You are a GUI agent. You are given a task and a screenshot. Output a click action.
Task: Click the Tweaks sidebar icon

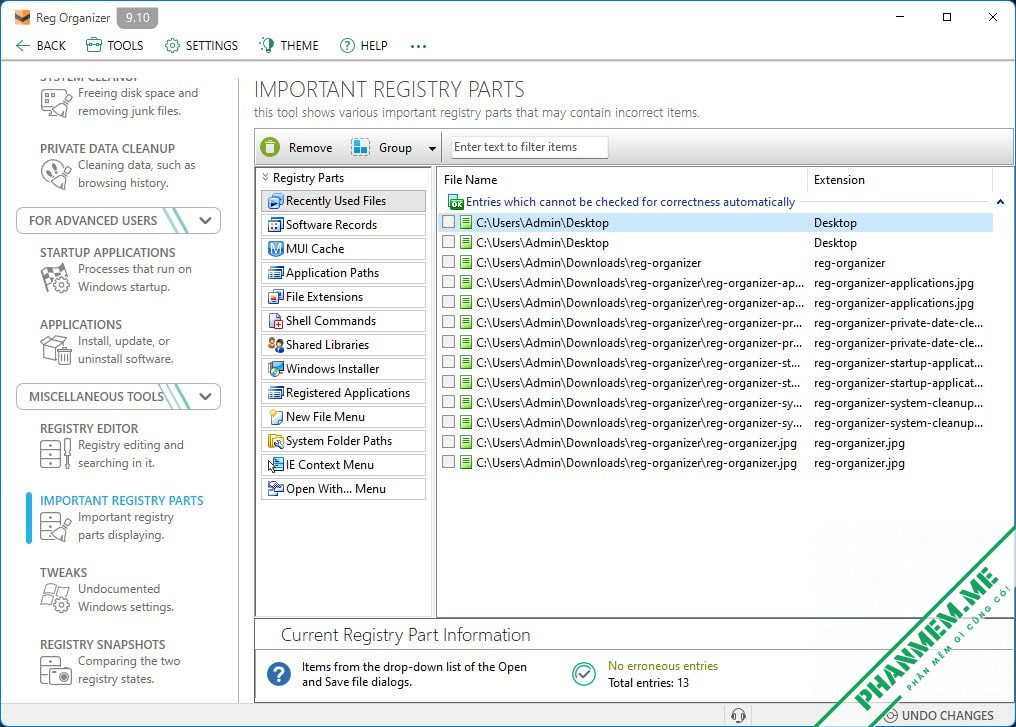coord(56,597)
